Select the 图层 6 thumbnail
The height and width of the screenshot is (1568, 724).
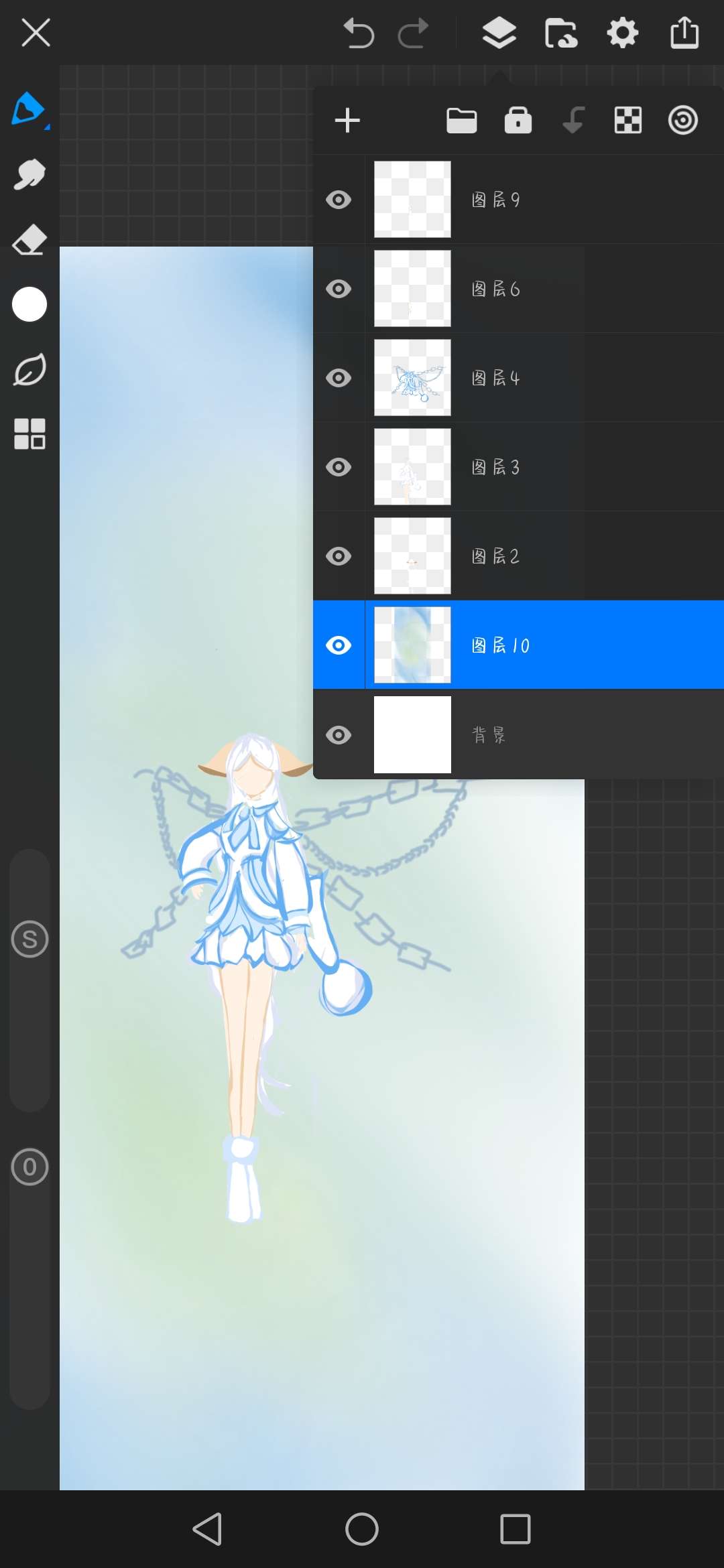tap(412, 289)
